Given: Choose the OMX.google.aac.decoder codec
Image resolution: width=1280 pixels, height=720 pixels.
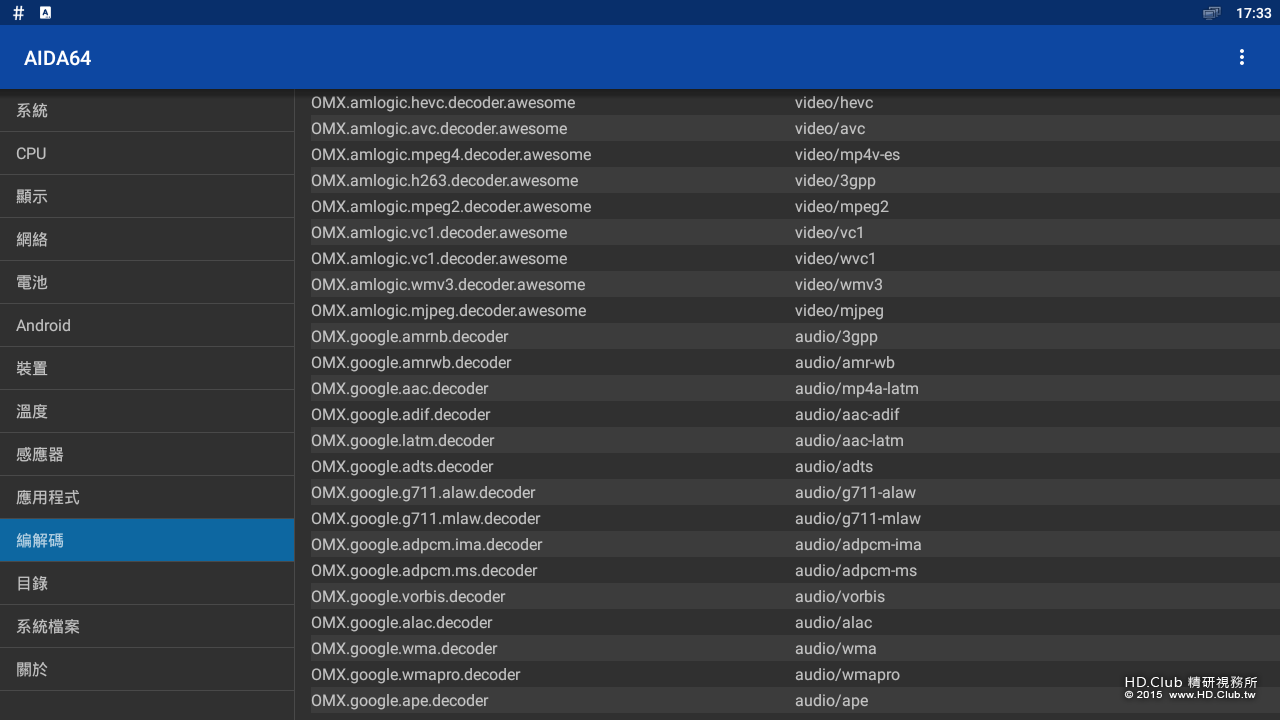Looking at the screenshot, I should tap(795, 388).
